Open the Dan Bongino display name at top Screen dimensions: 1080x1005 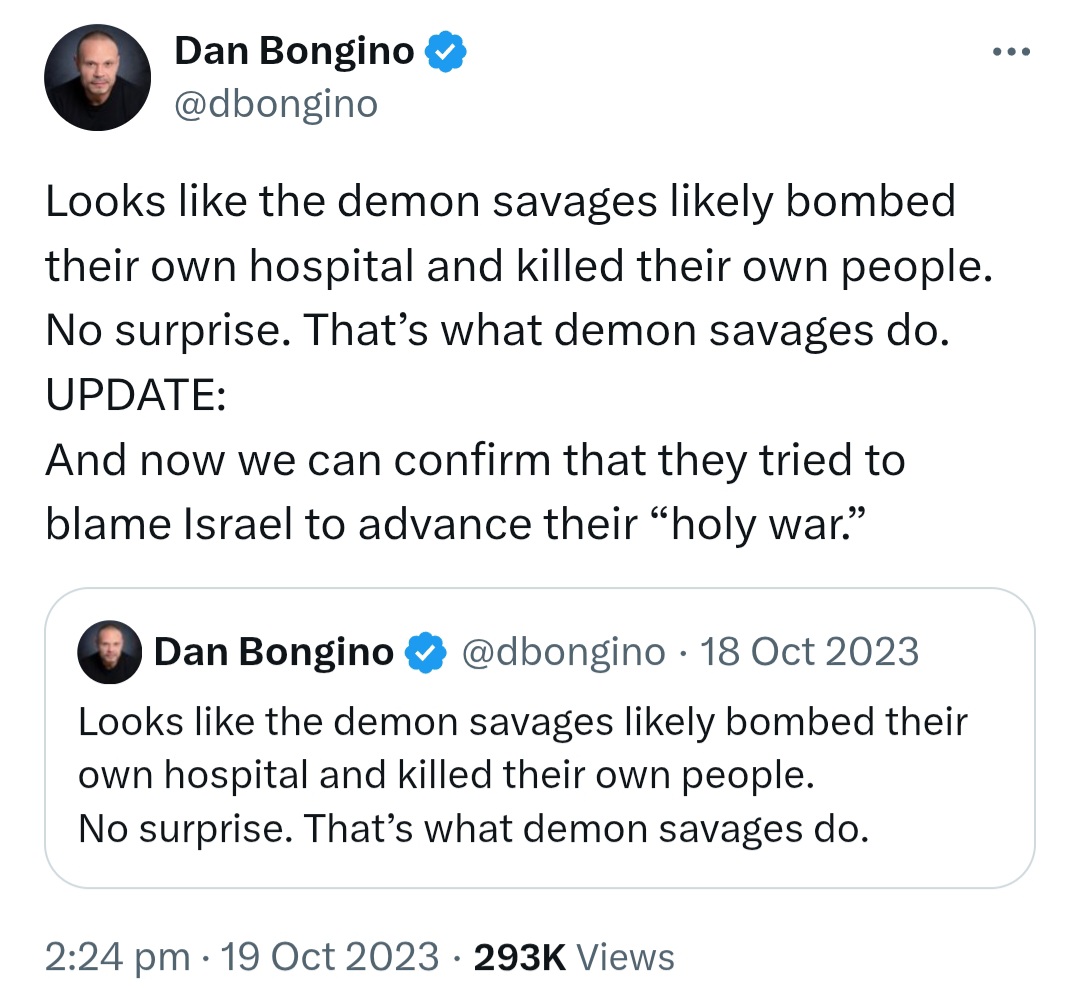tap(294, 52)
